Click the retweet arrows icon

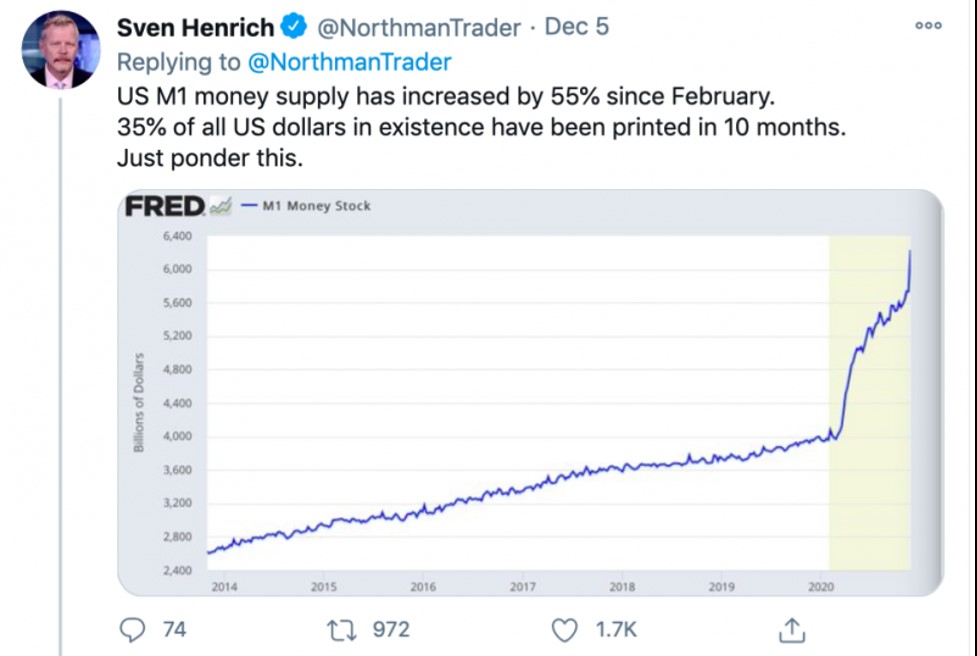pyautogui.click(x=341, y=629)
